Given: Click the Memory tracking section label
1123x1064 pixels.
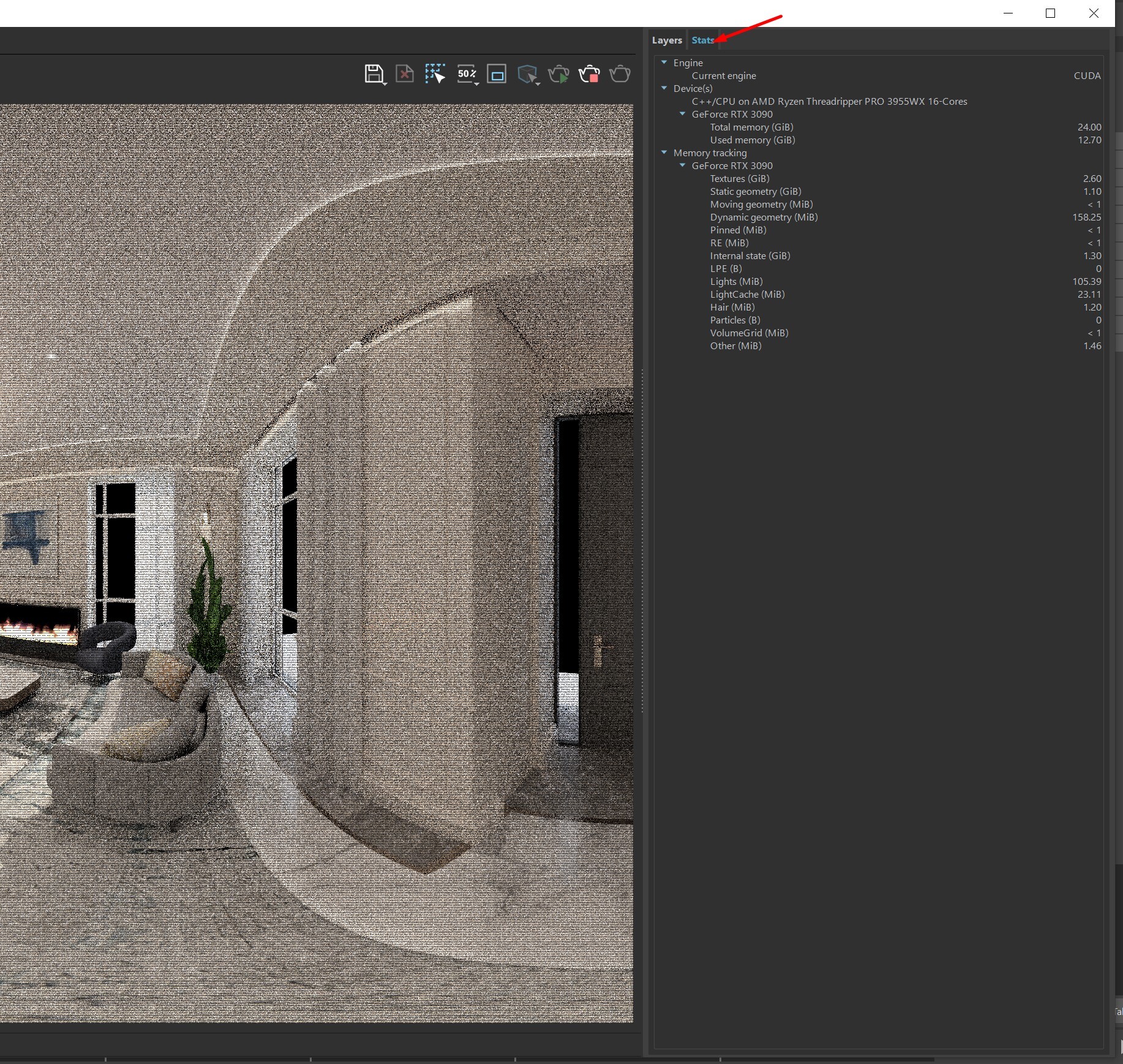Looking at the screenshot, I should click(x=710, y=153).
